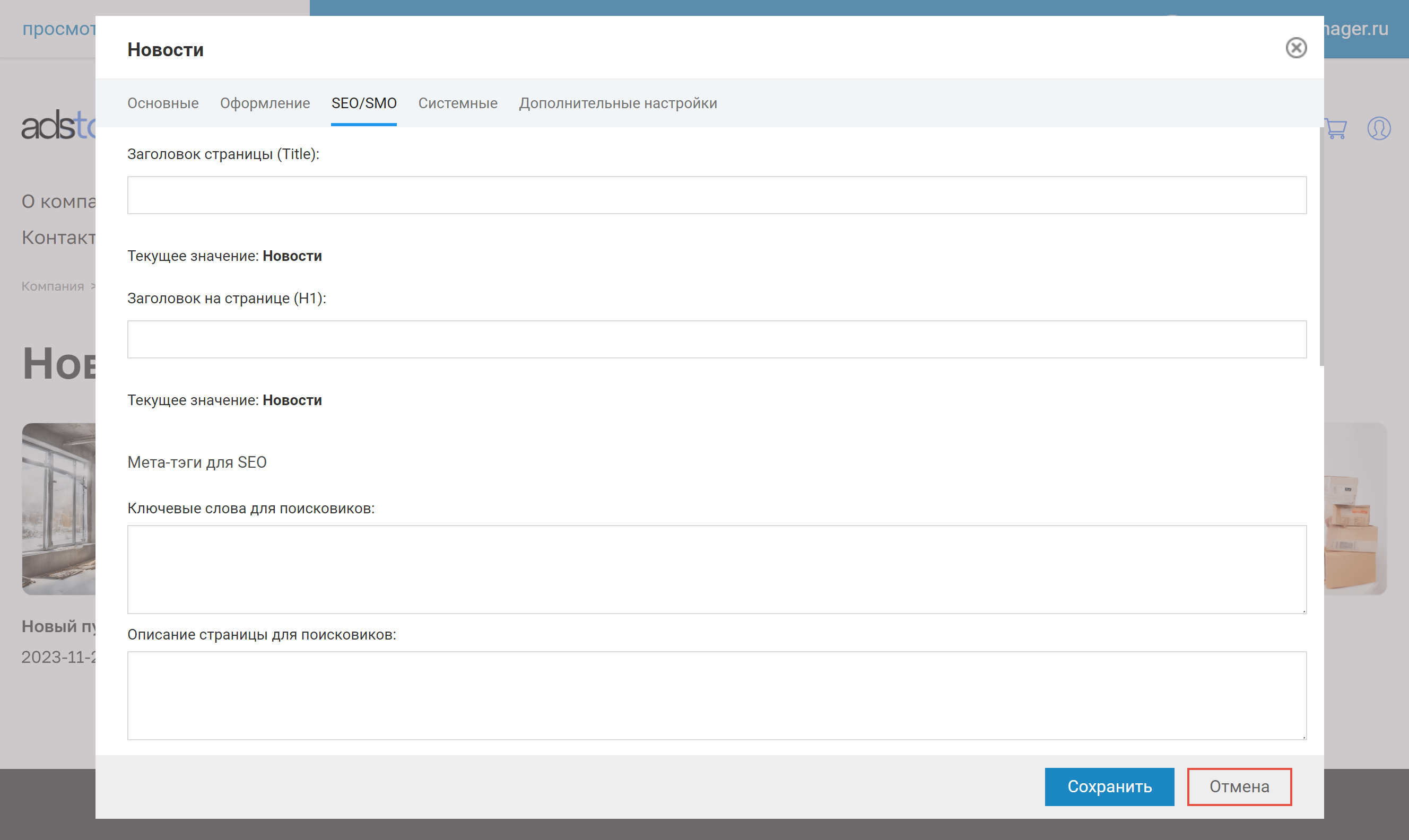This screenshot has width=1409, height=840.
Task: Open the Оформление tab
Action: click(264, 103)
